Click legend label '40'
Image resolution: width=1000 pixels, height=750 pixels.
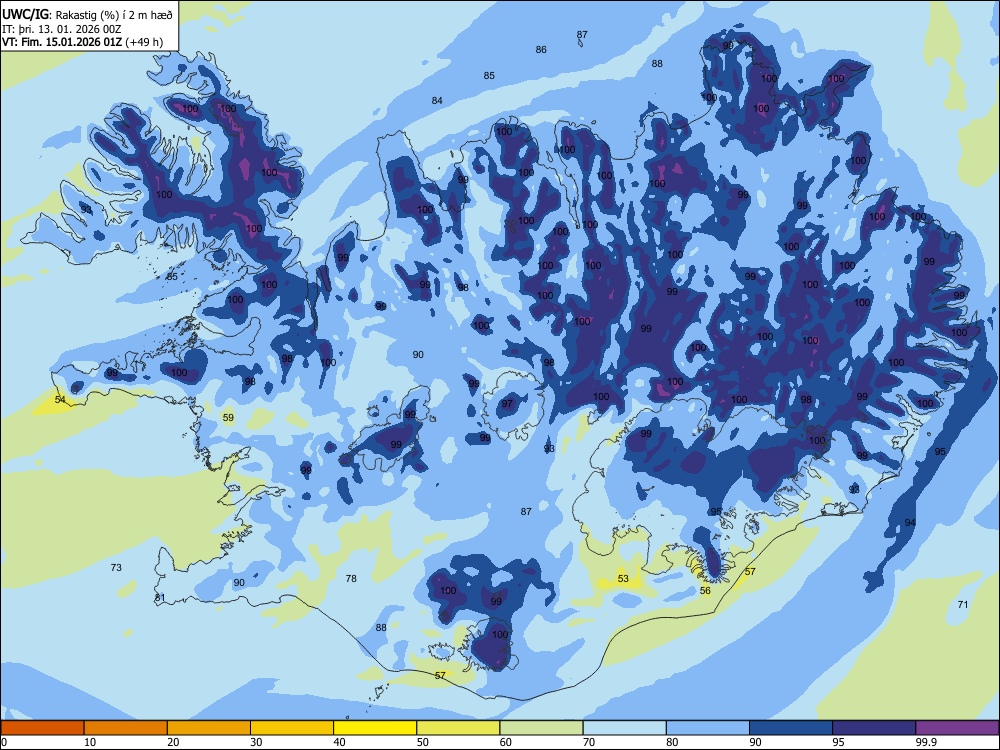(x=340, y=742)
